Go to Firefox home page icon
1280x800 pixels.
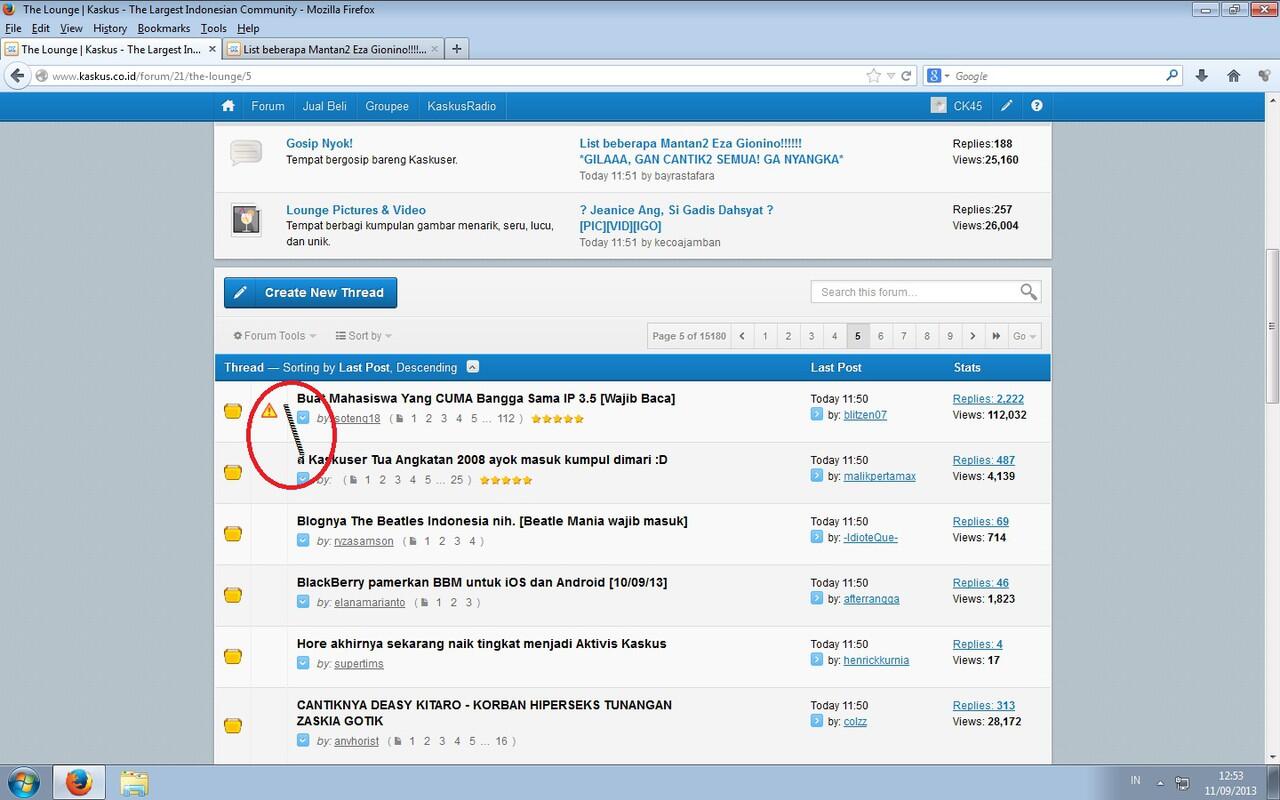pyautogui.click(x=1234, y=76)
